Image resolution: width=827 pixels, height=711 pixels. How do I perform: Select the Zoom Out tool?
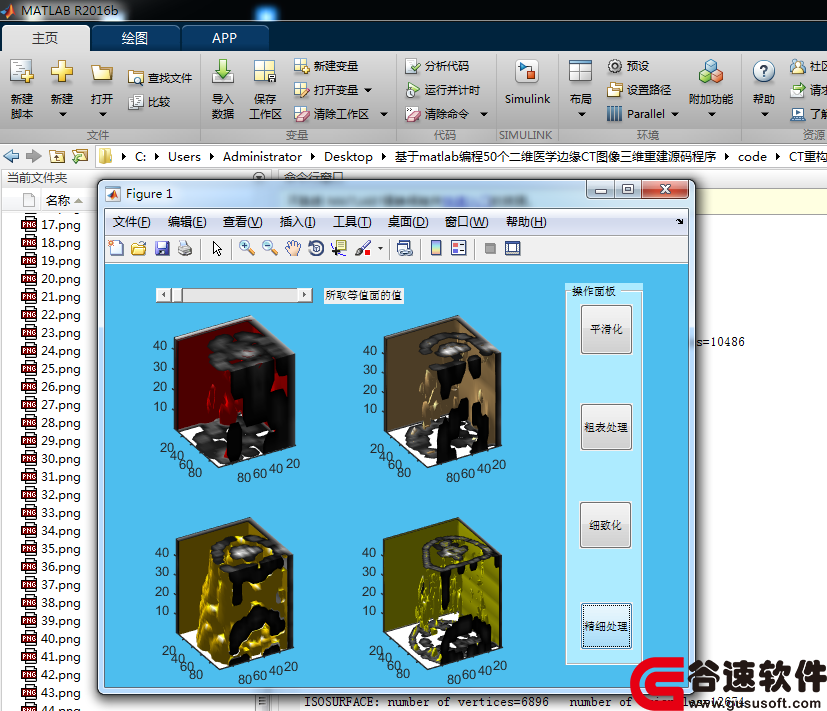(270, 248)
